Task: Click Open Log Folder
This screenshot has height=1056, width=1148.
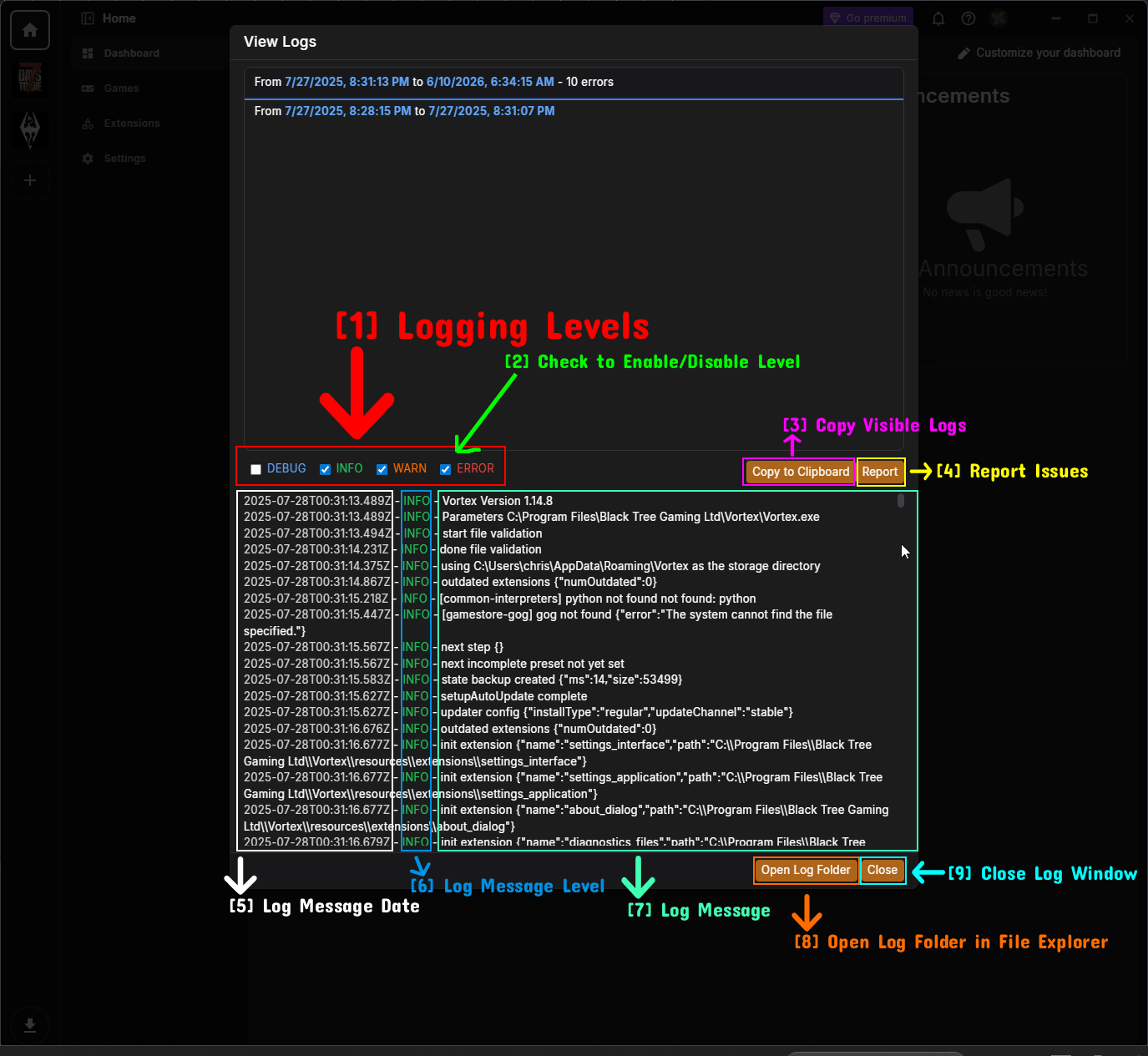Action: click(x=806, y=871)
